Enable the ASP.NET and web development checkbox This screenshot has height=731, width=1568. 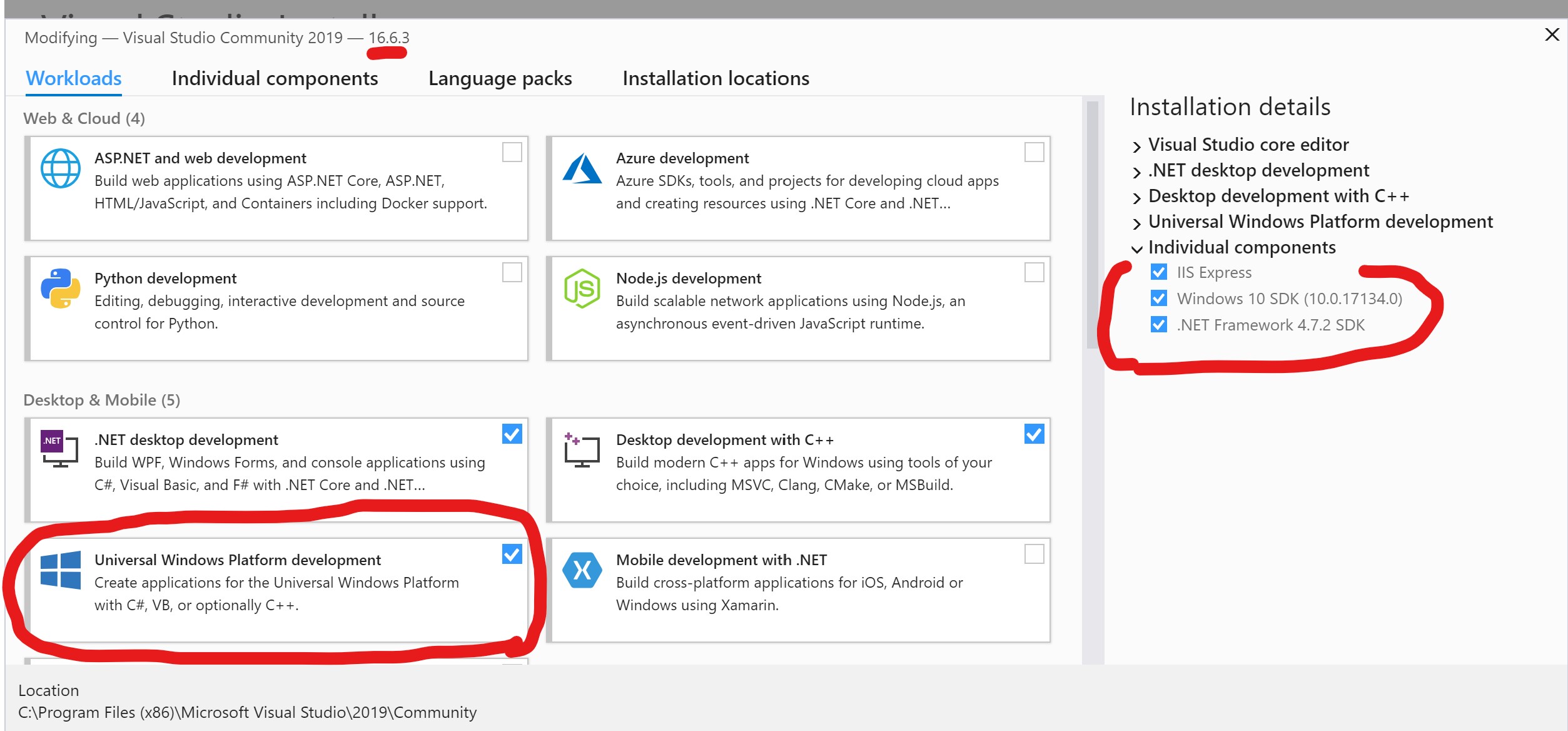[x=512, y=152]
